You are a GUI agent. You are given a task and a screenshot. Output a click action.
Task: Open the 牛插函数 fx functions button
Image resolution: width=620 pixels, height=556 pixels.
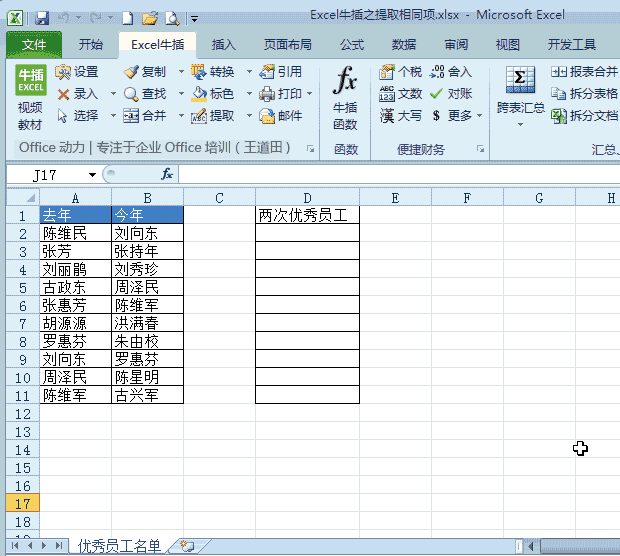point(345,98)
